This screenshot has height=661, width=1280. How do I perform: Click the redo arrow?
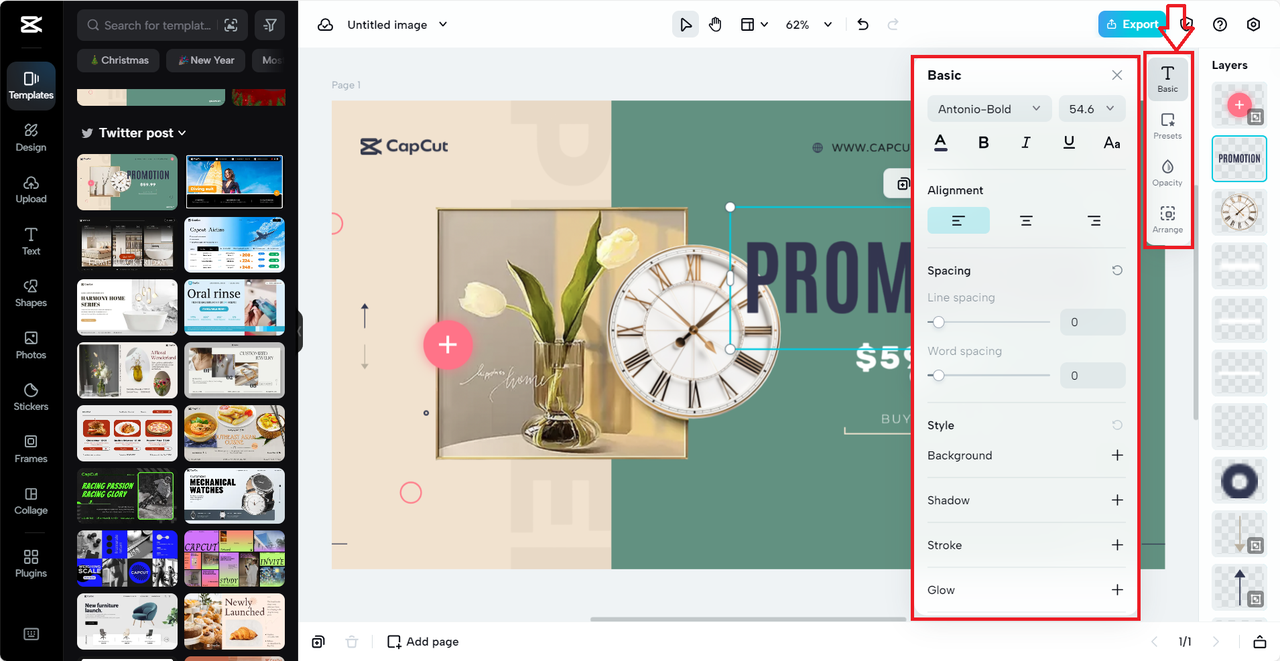click(x=893, y=25)
